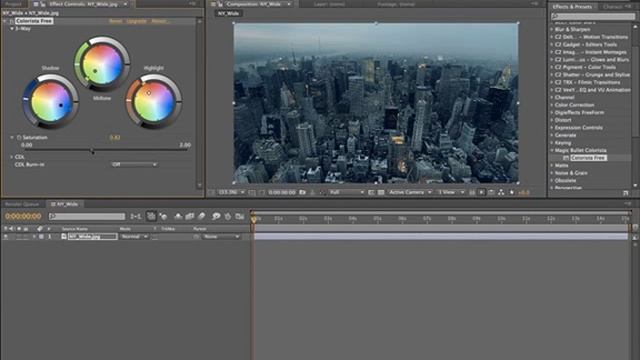Screen dimensions: 640x360
Task: Click the current timecode in timeline panel
Action: pos(23,216)
